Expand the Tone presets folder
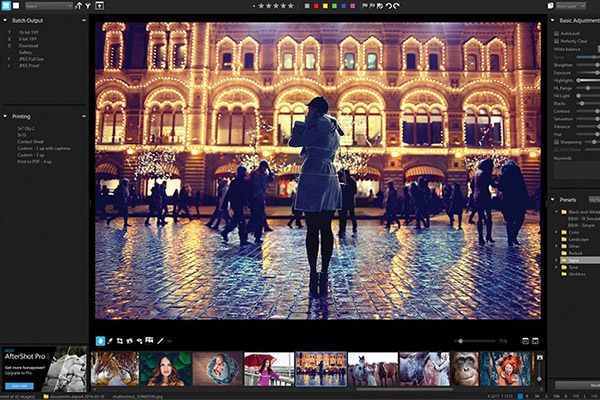Screen dimensions: 600x400 pyautogui.click(x=556, y=267)
